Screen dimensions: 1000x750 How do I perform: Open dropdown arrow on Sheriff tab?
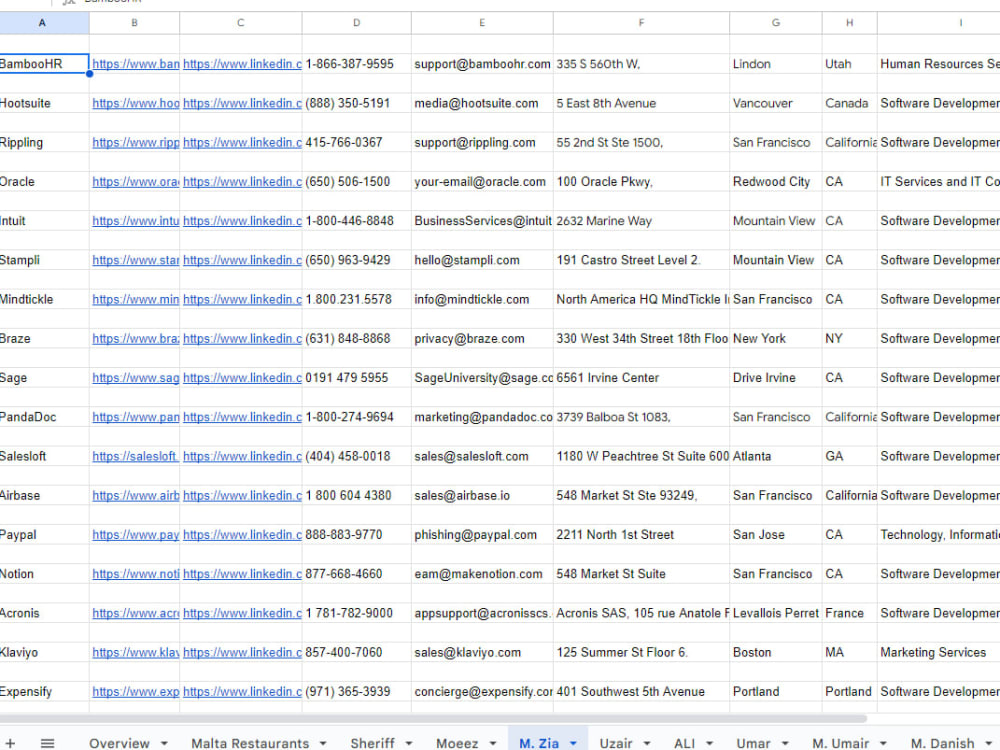tap(409, 743)
